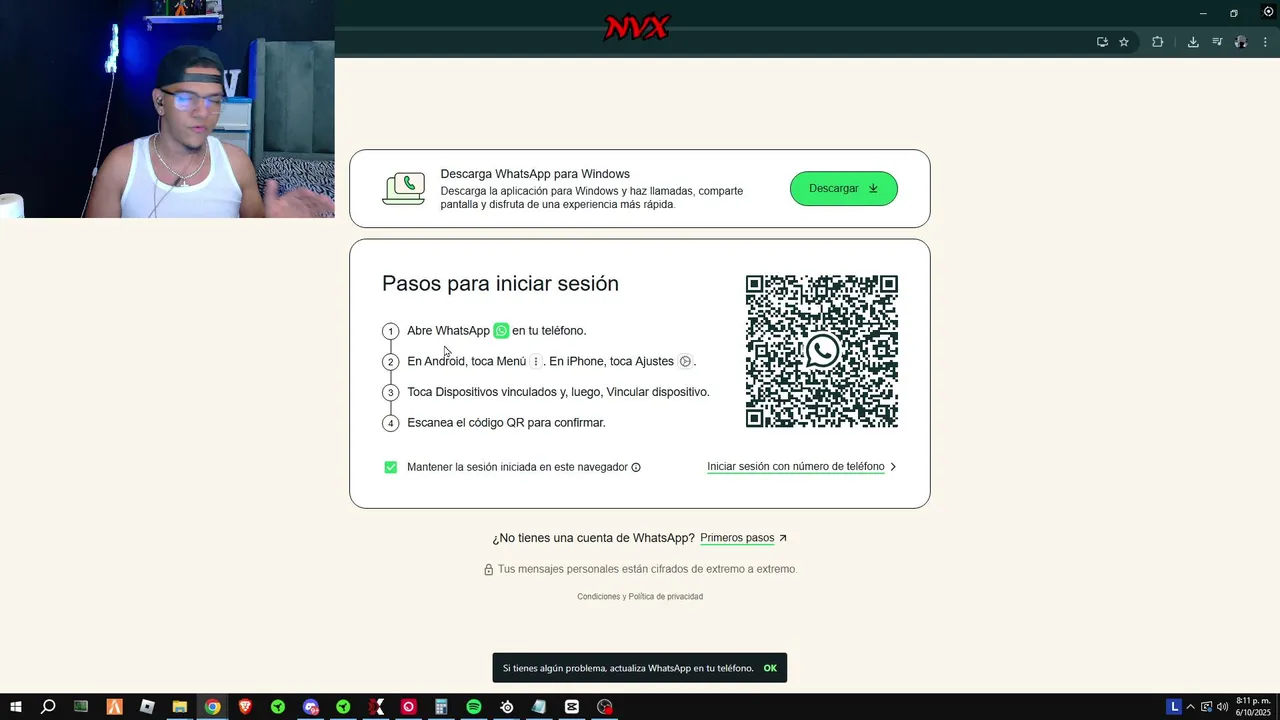The image size is (1280, 720).
Task: Click the green WhatsApp icon in step 1
Action: pyautogui.click(x=501, y=331)
